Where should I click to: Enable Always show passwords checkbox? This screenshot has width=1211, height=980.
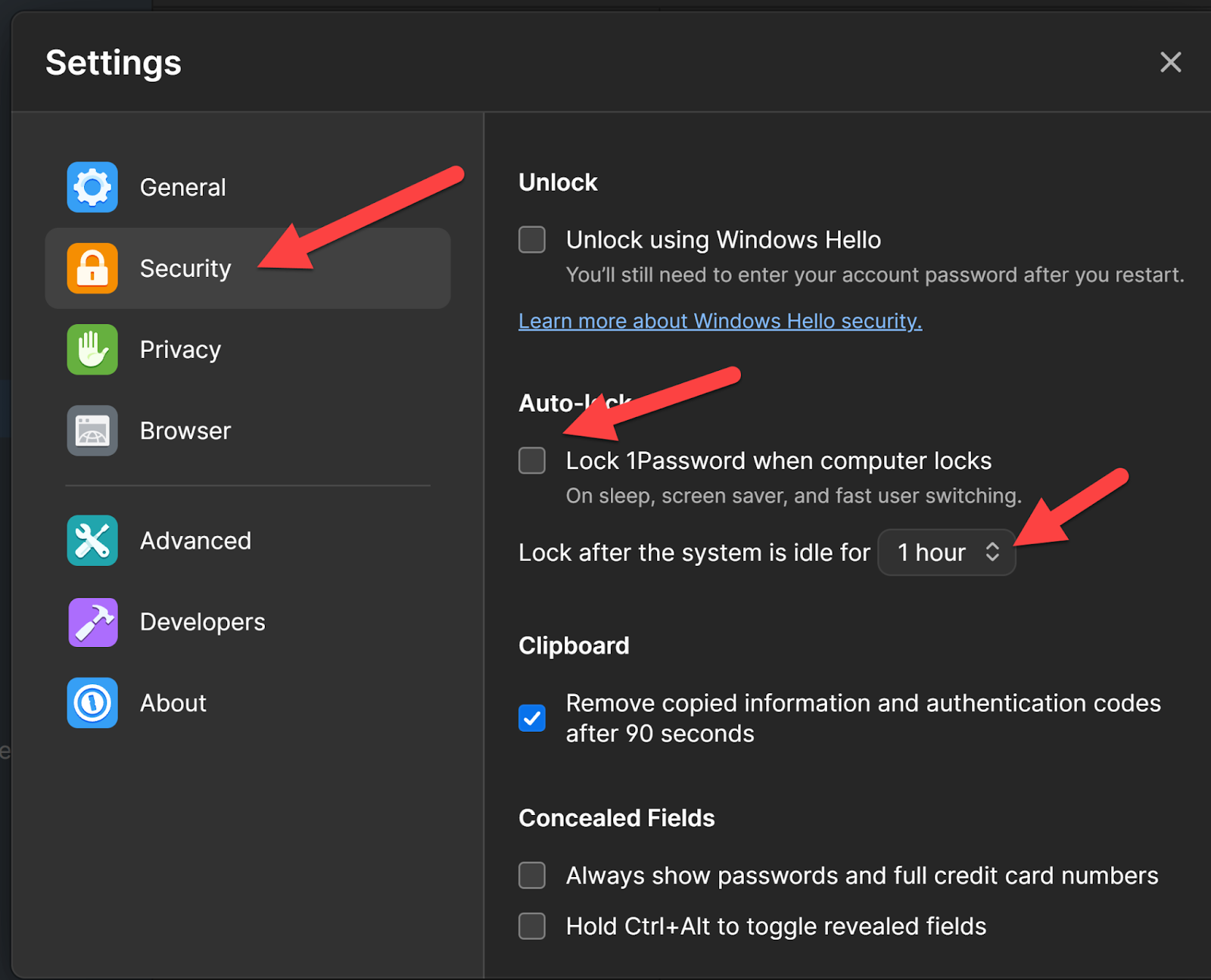(x=532, y=875)
